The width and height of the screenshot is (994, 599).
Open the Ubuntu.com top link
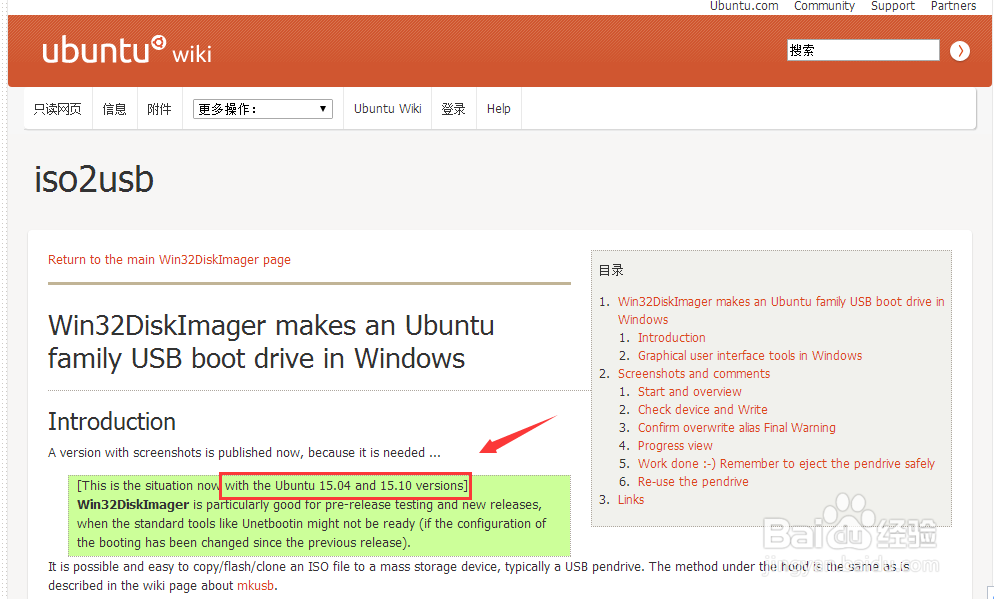[x=744, y=6]
